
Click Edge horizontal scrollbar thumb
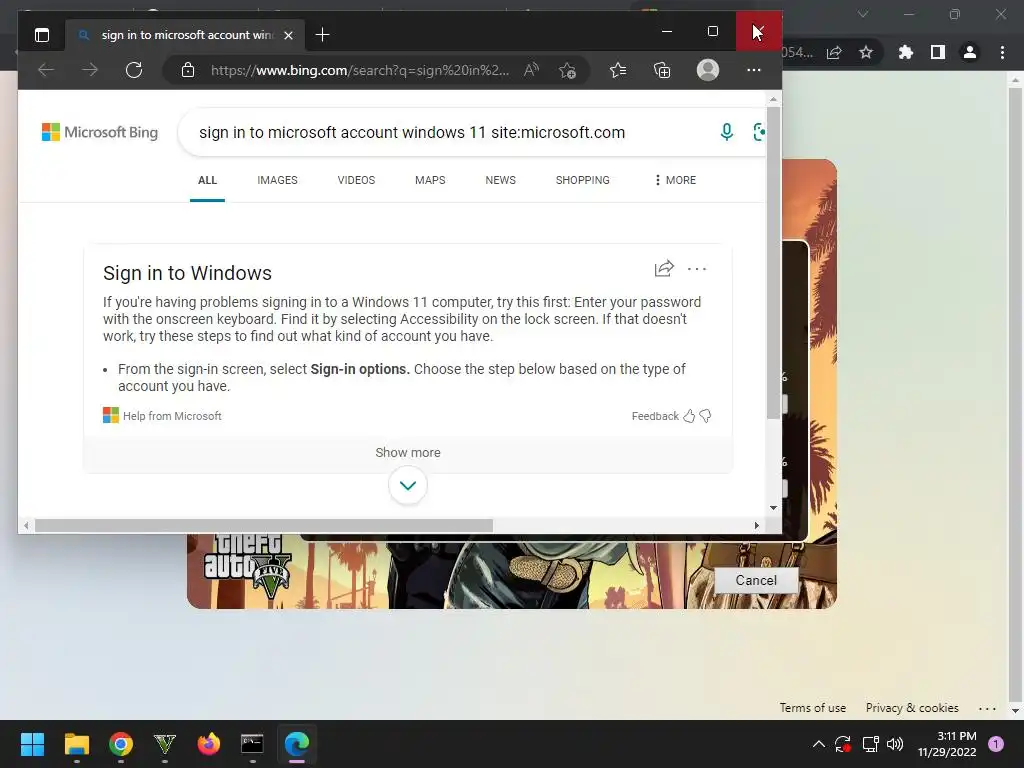(264, 526)
